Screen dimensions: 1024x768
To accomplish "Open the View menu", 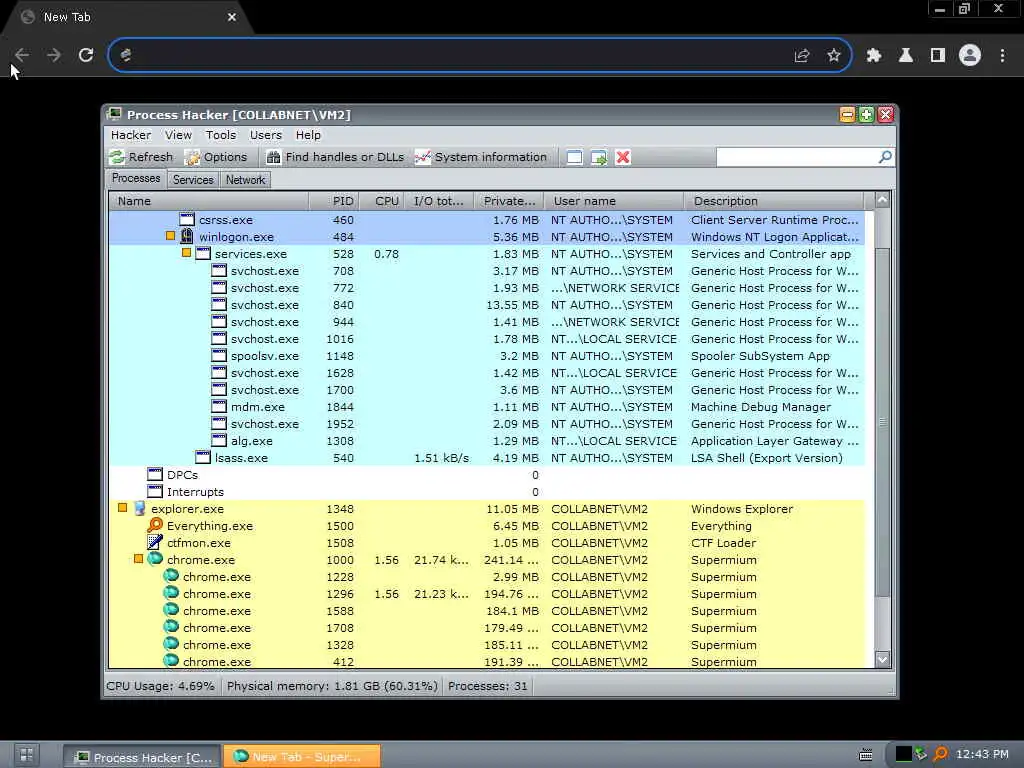I will (178, 135).
